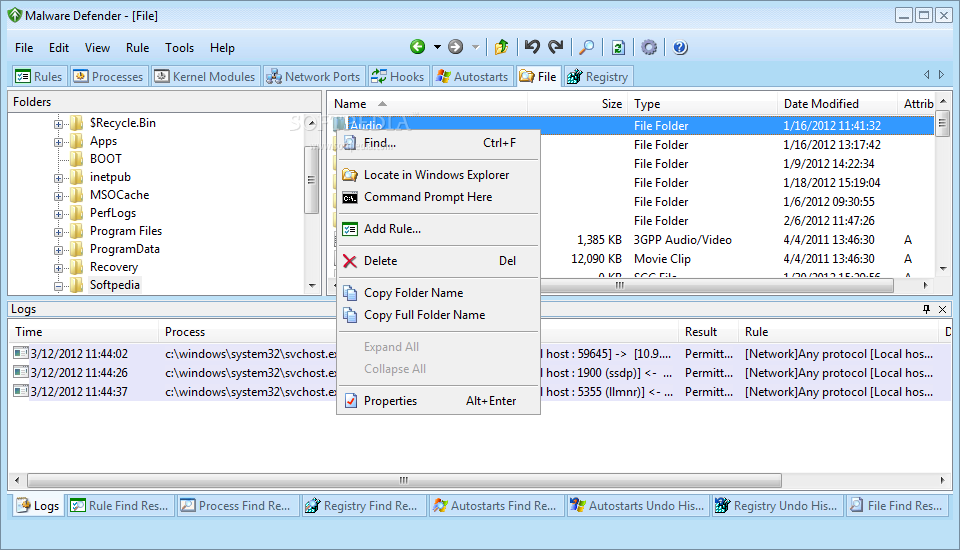Sort file list by Date Modified column
This screenshot has width=960, height=550.
[837, 104]
